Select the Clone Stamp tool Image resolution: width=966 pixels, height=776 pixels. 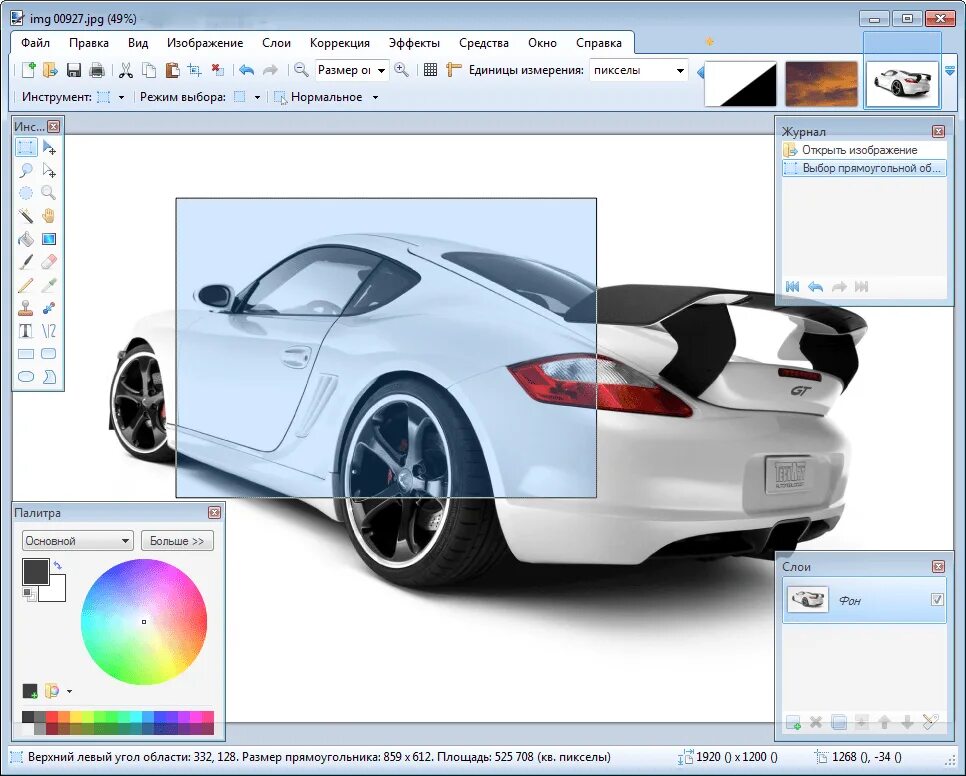(x=26, y=308)
